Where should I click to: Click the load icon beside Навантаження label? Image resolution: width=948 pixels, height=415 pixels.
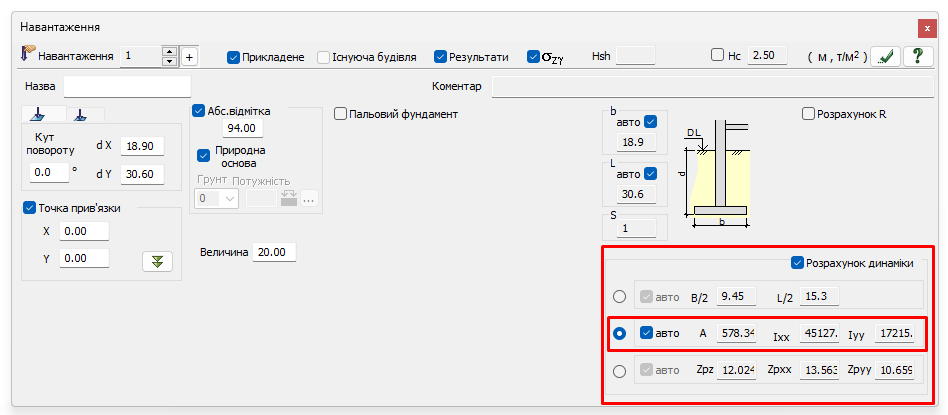coord(28,55)
